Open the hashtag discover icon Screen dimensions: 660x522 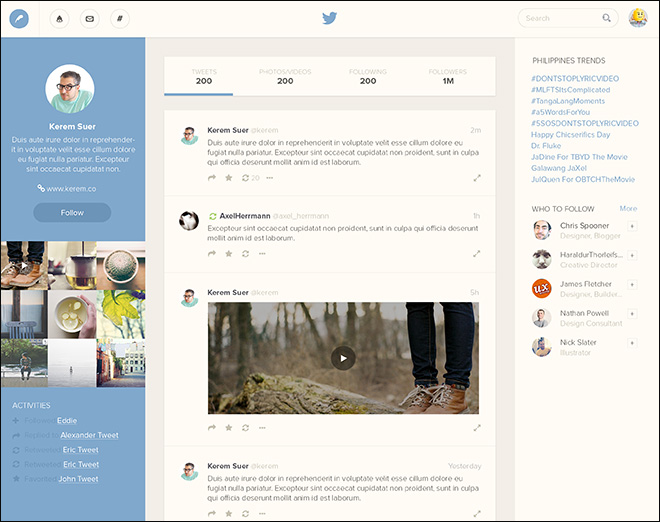[x=120, y=19]
